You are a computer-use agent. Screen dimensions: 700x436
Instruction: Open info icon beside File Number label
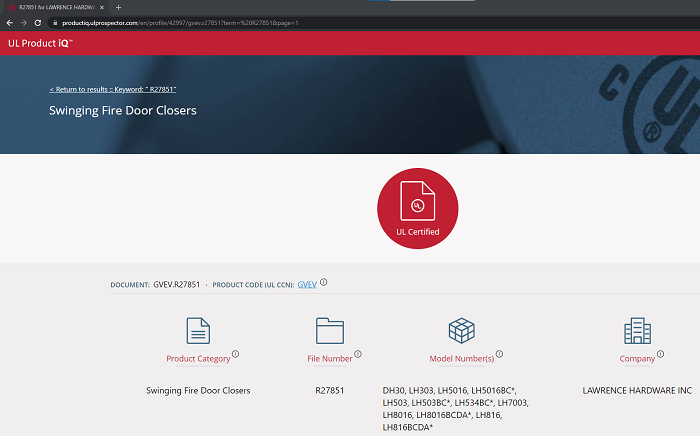[x=358, y=354]
